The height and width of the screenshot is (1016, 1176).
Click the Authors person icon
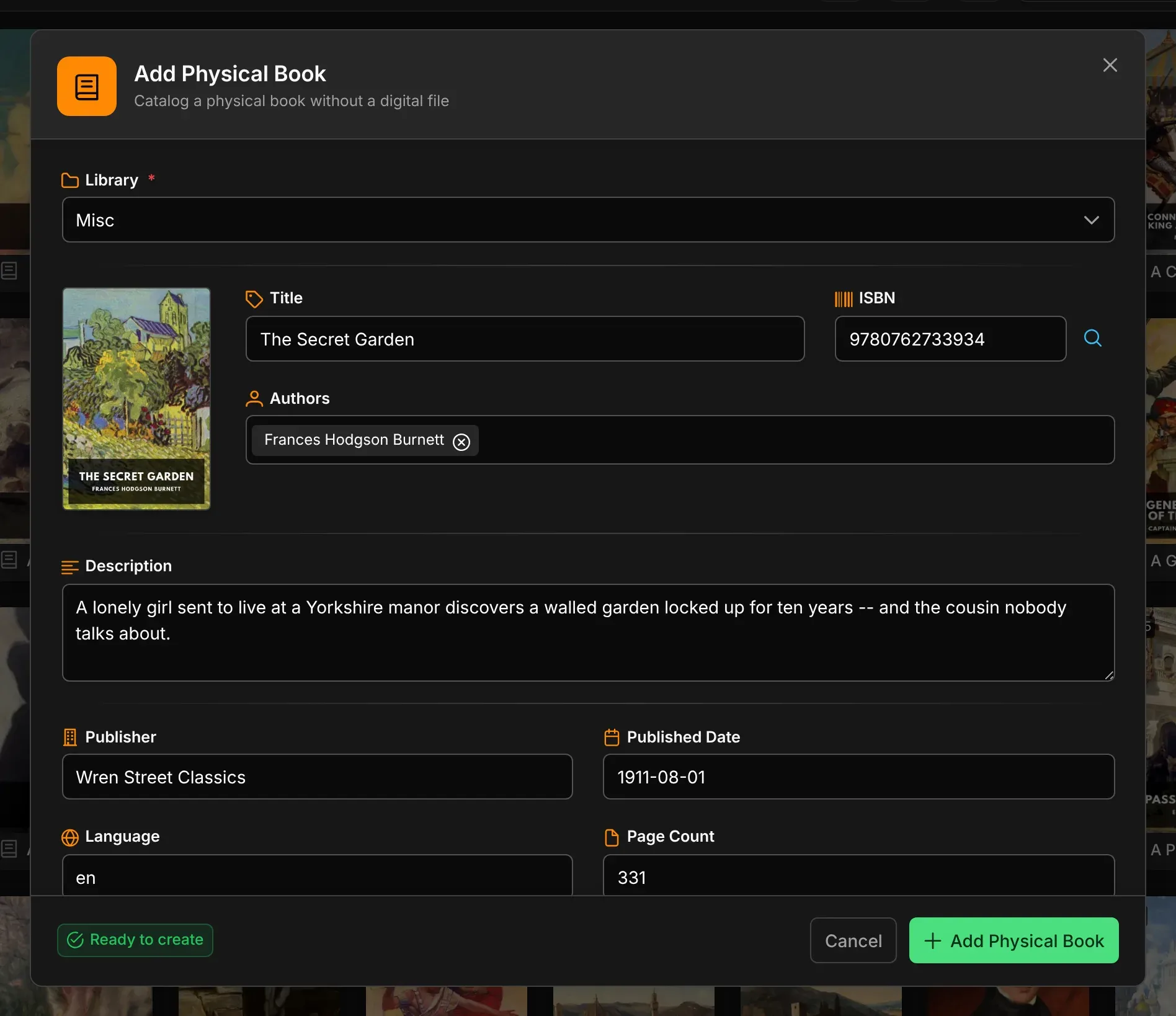pyautogui.click(x=254, y=399)
